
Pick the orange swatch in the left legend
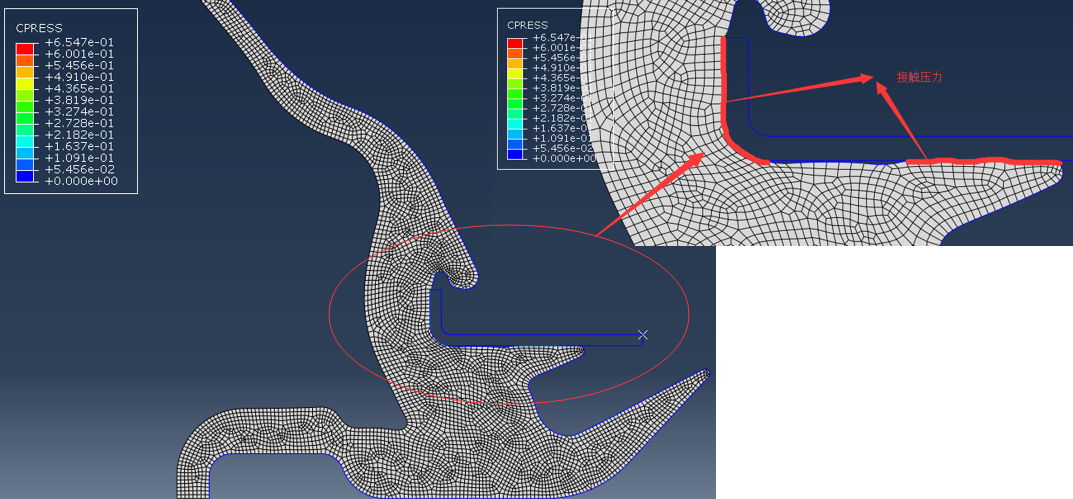click(25, 65)
